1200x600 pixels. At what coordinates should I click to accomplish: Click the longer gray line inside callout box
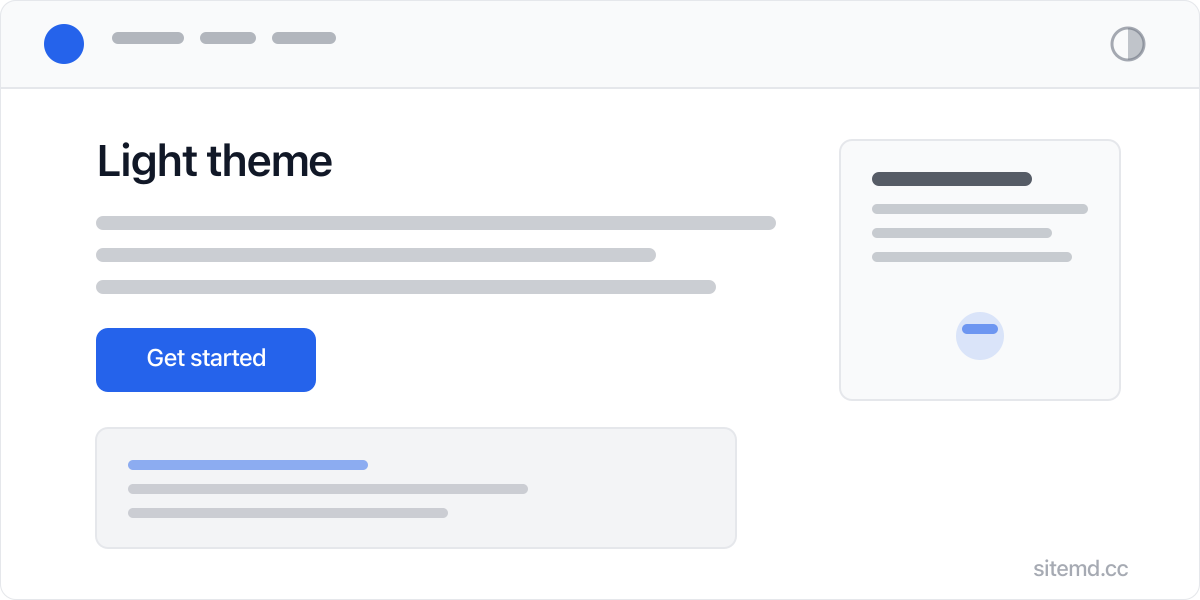click(328, 489)
